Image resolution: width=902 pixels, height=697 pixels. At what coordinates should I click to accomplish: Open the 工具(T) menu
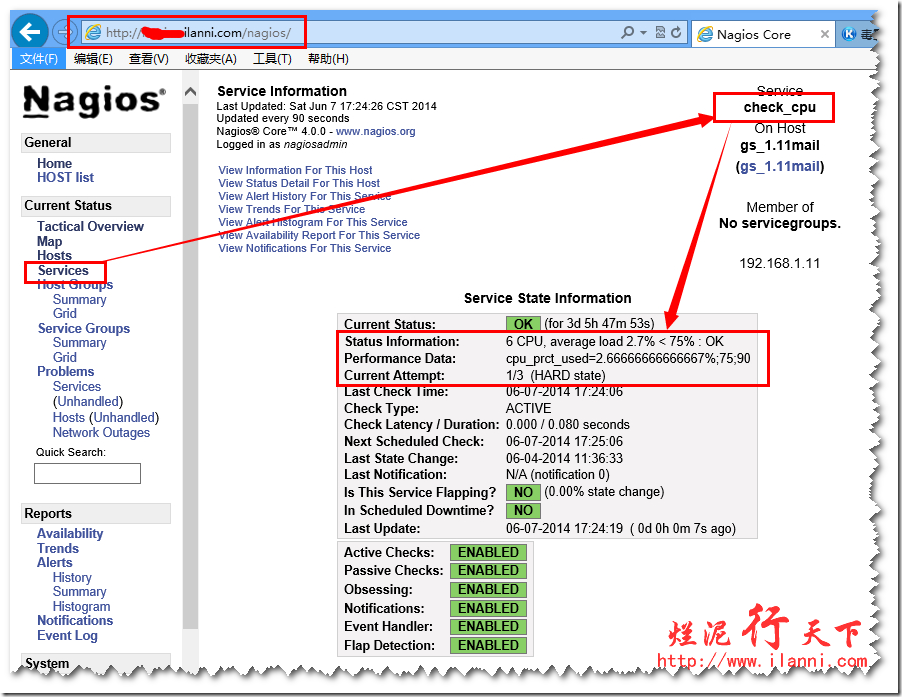[272, 59]
